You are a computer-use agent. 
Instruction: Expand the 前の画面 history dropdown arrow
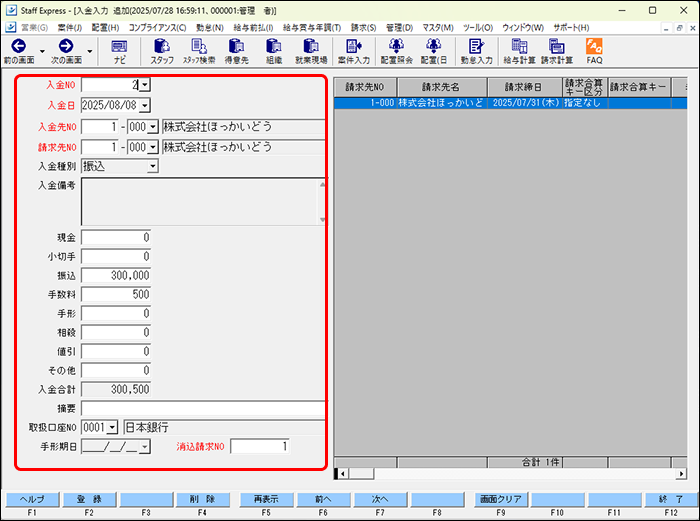point(42,51)
